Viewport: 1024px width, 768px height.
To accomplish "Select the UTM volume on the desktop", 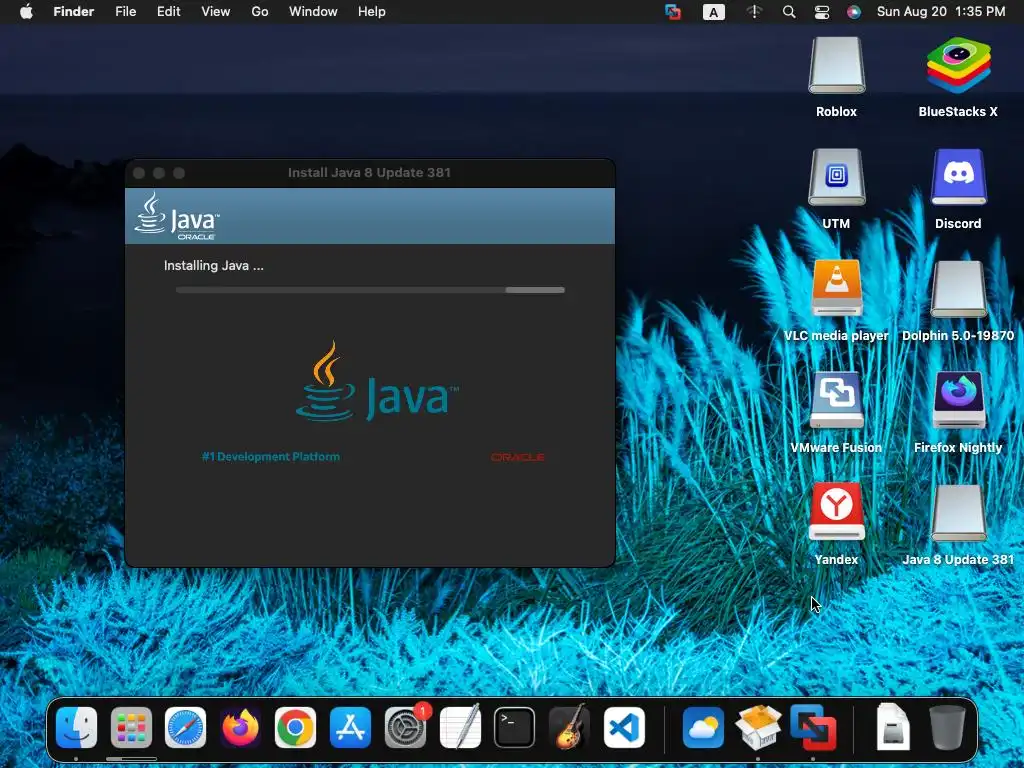I will click(x=836, y=178).
